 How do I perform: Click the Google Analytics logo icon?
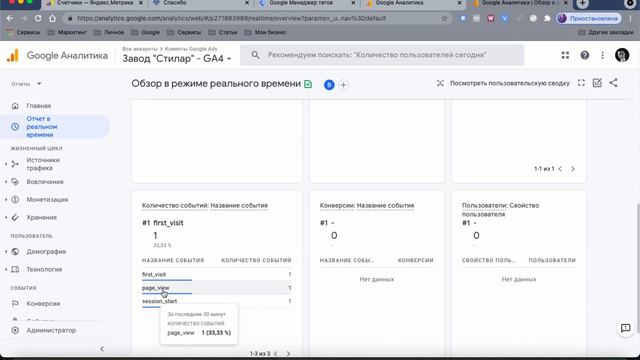click(13, 56)
